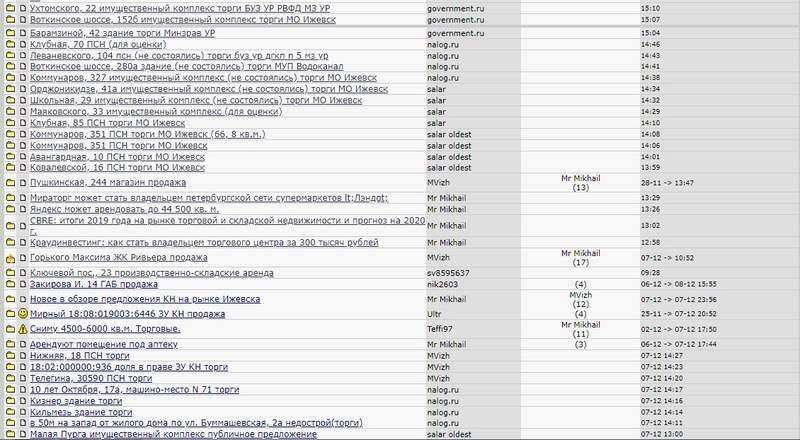The width and height of the screenshot is (800, 440).
Task: Click folder icon for Яндекс может арендовать row
Action: pos(10,209)
